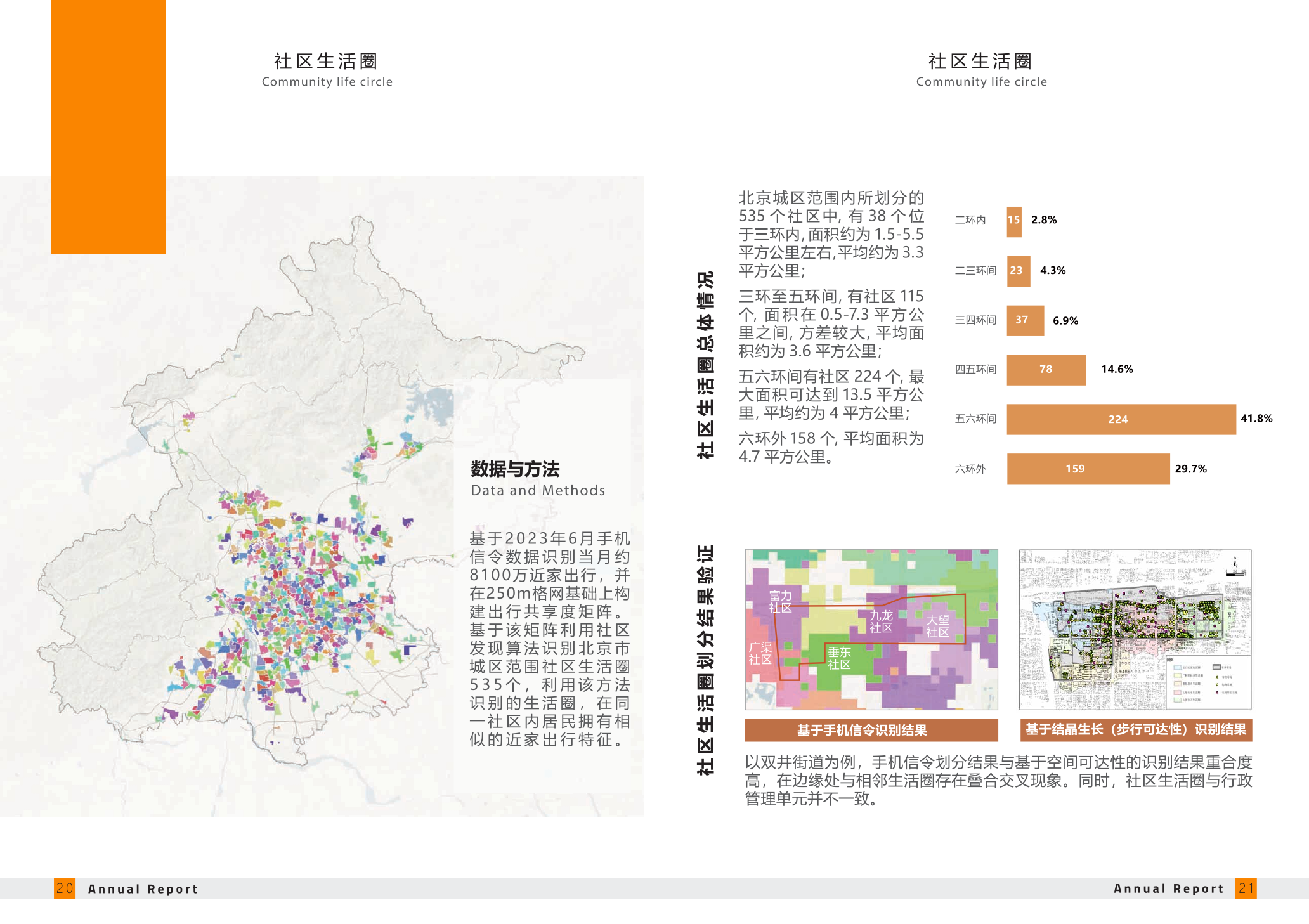Image resolution: width=1309 pixels, height=924 pixels.
Task: Click the page number 21 box
Action: [1246, 888]
